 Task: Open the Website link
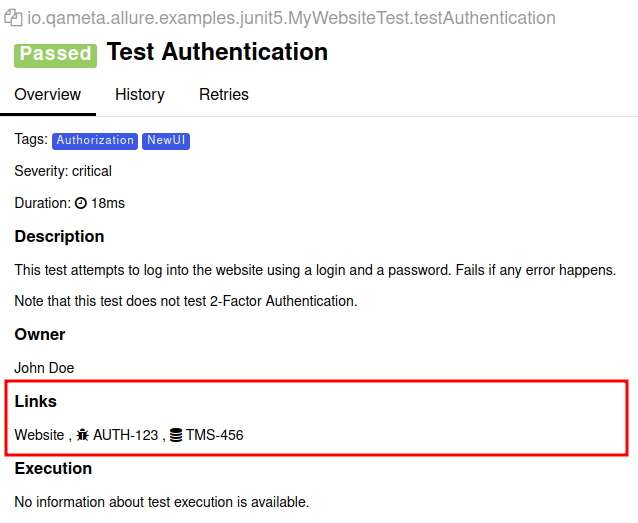point(39,435)
